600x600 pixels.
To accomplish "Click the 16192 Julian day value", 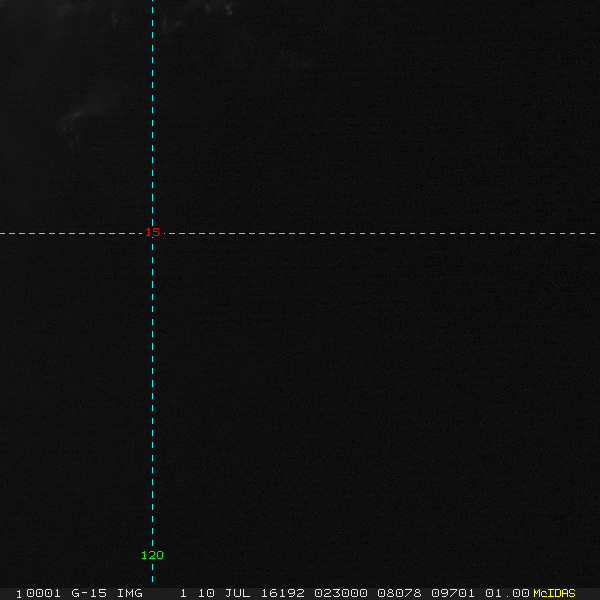I will coord(283,593).
